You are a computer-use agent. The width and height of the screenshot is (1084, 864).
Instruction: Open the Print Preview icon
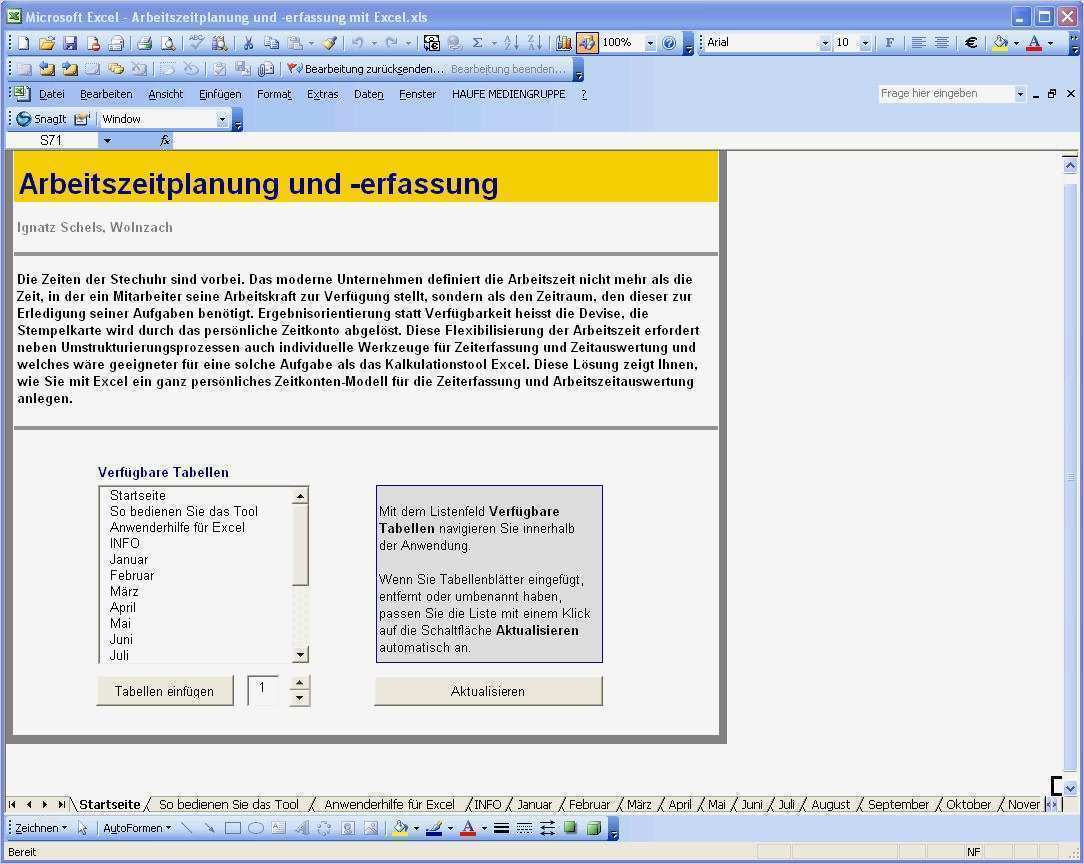coord(168,44)
